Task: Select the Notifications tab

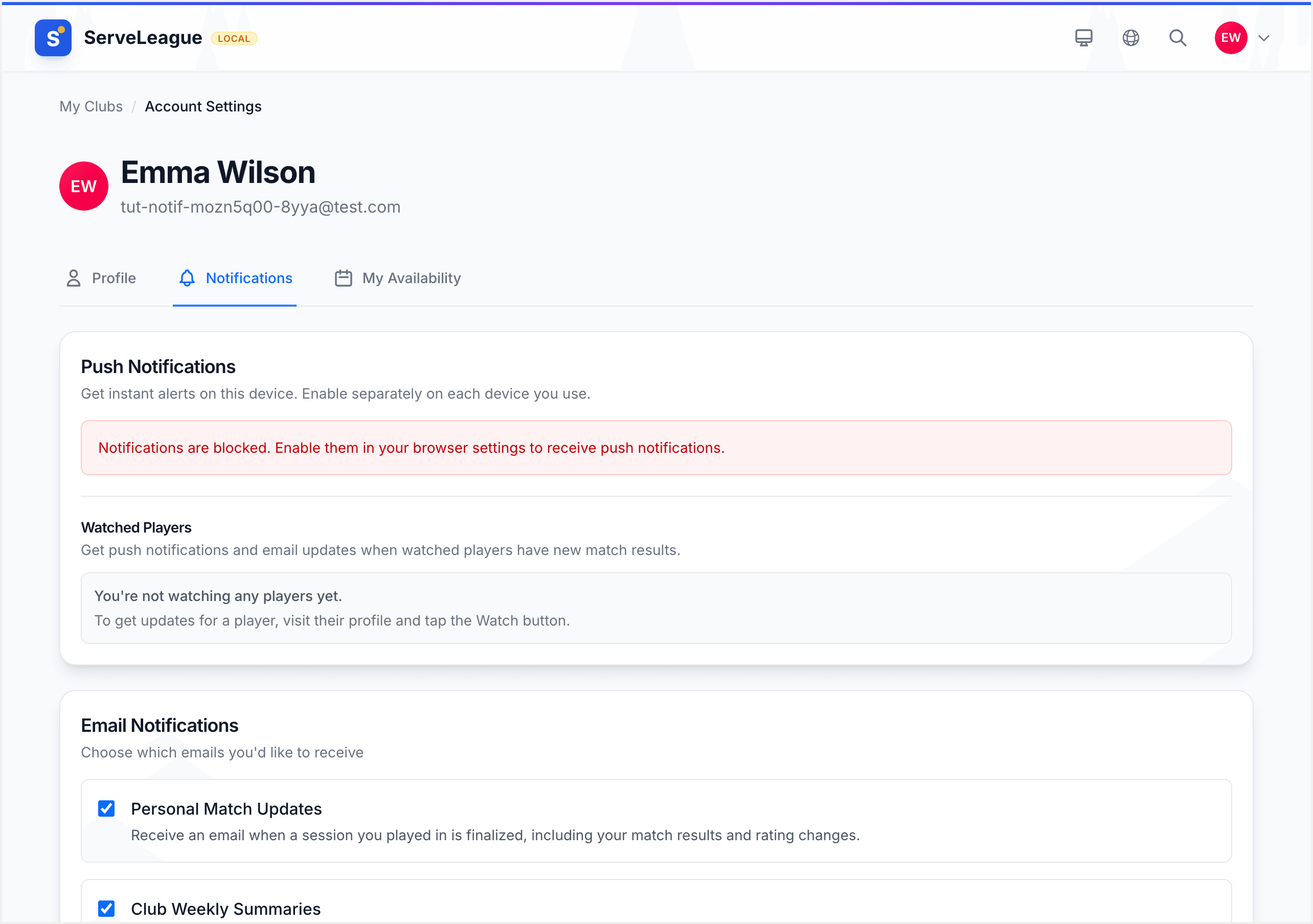Action: (235, 278)
